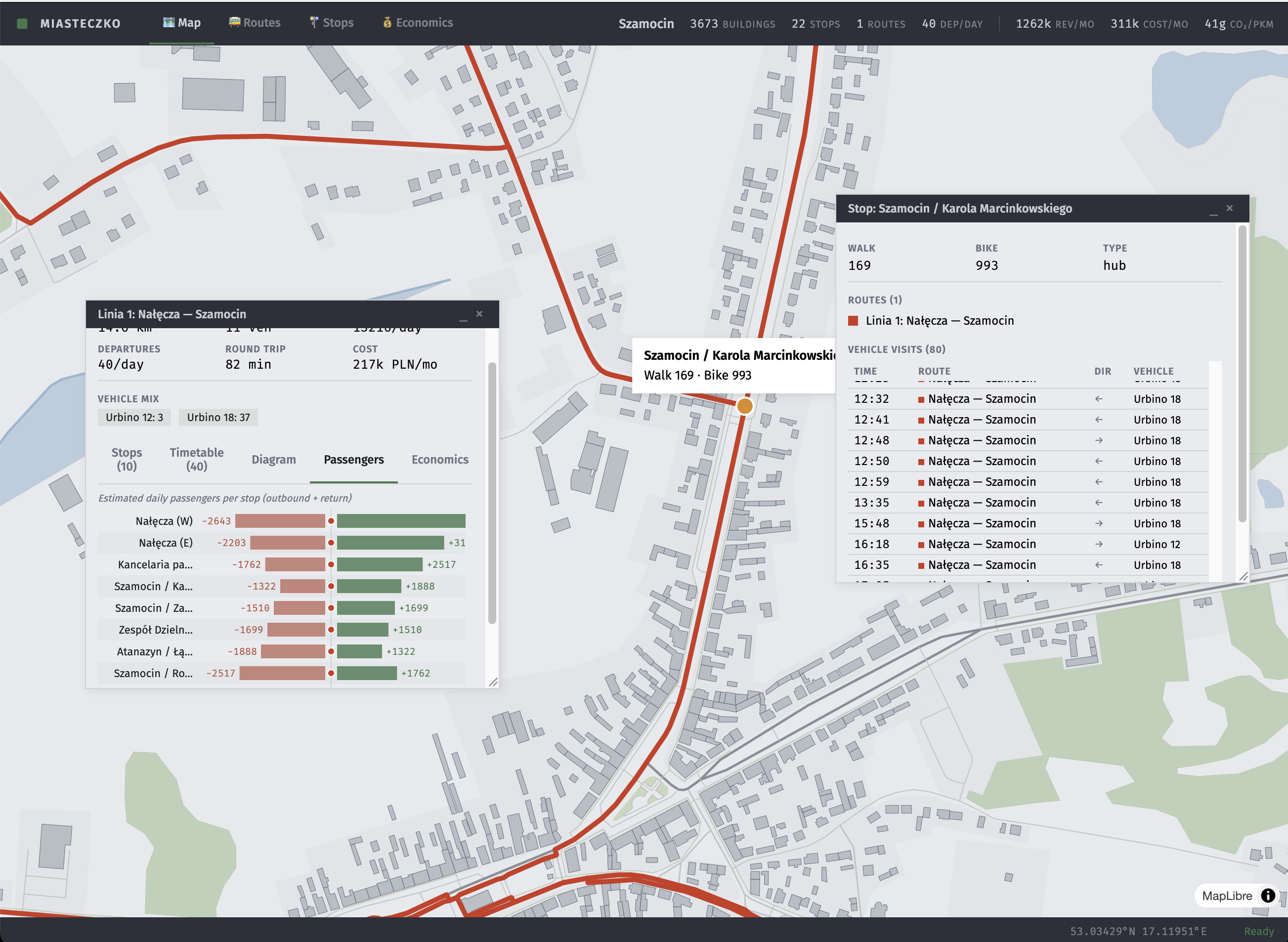Toggle the Urbino 18 vehicle chip
The height and width of the screenshot is (942, 1288).
pos(218,417)
